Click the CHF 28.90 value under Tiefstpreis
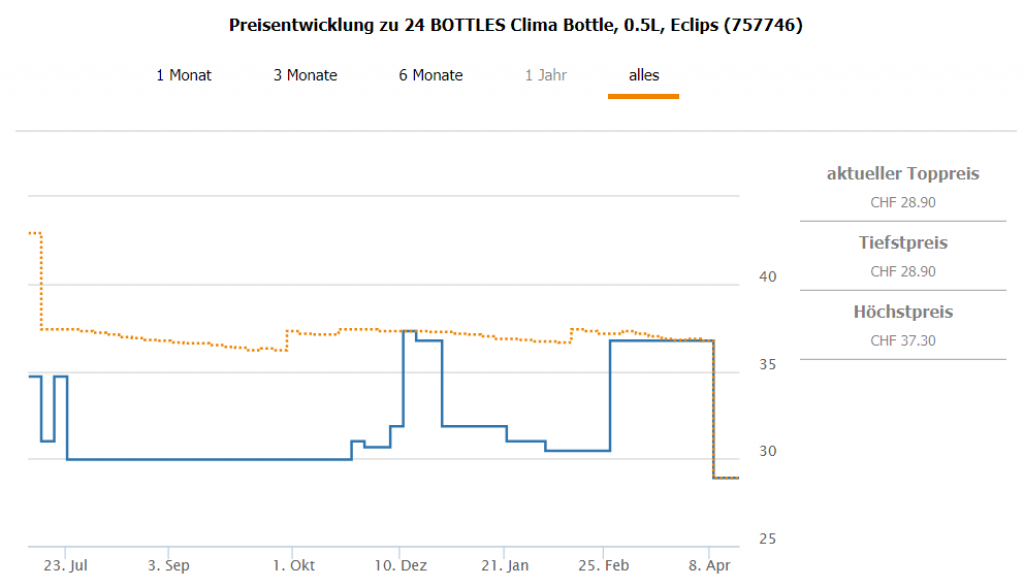Screen dimensions: 1024x587 tap(903, 271)
